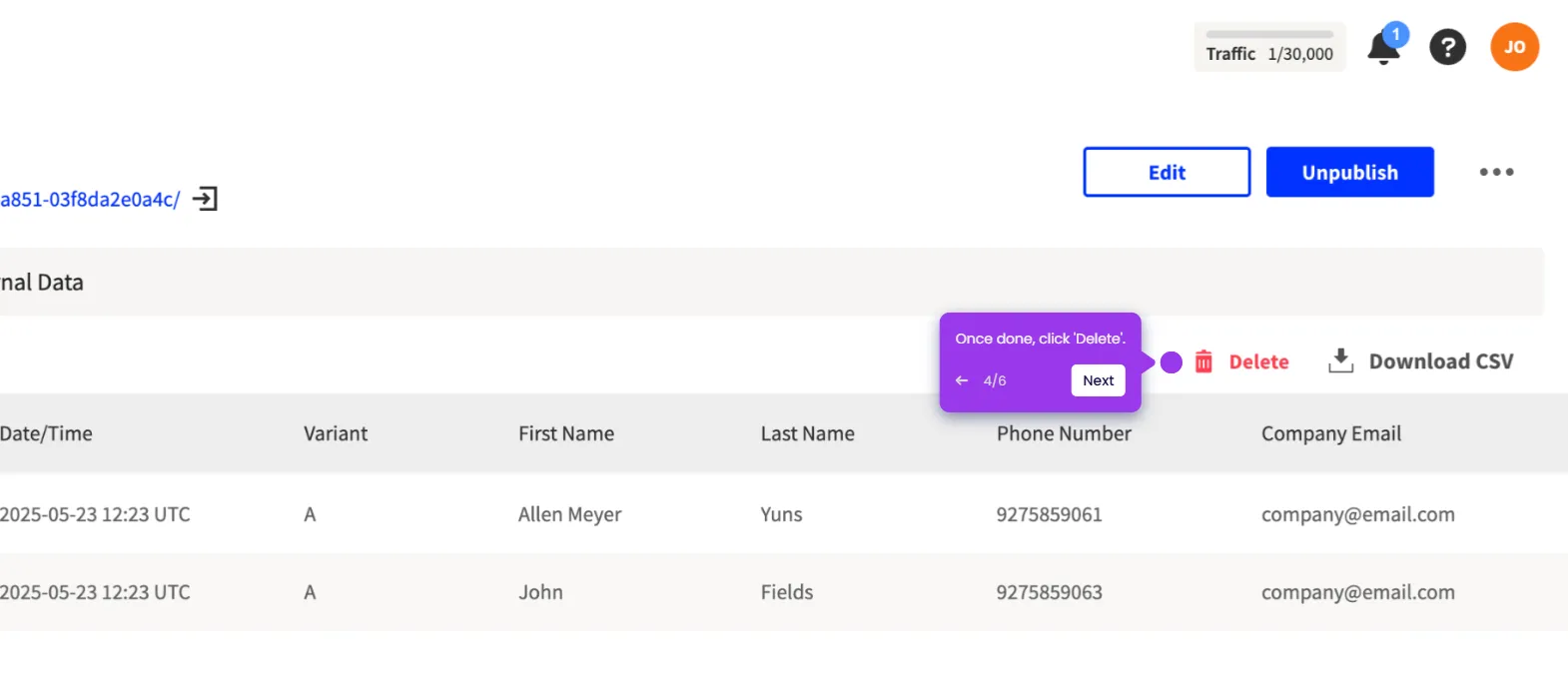Click the Unpublish button
Viewport: 1568px width, 693px height.
(x=1349, y=172)
